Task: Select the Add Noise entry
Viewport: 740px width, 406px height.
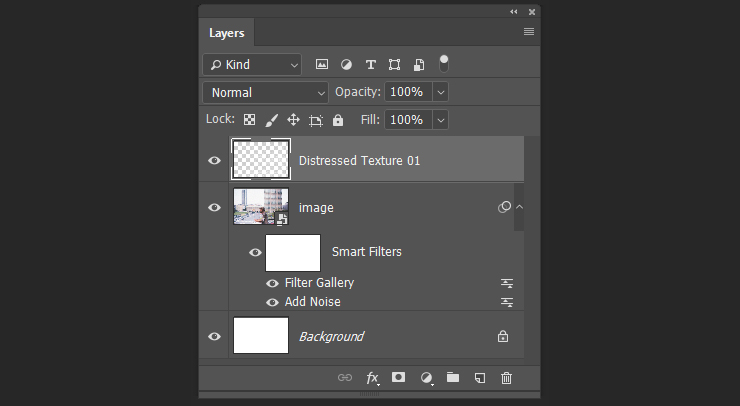Action: (312, 302)
